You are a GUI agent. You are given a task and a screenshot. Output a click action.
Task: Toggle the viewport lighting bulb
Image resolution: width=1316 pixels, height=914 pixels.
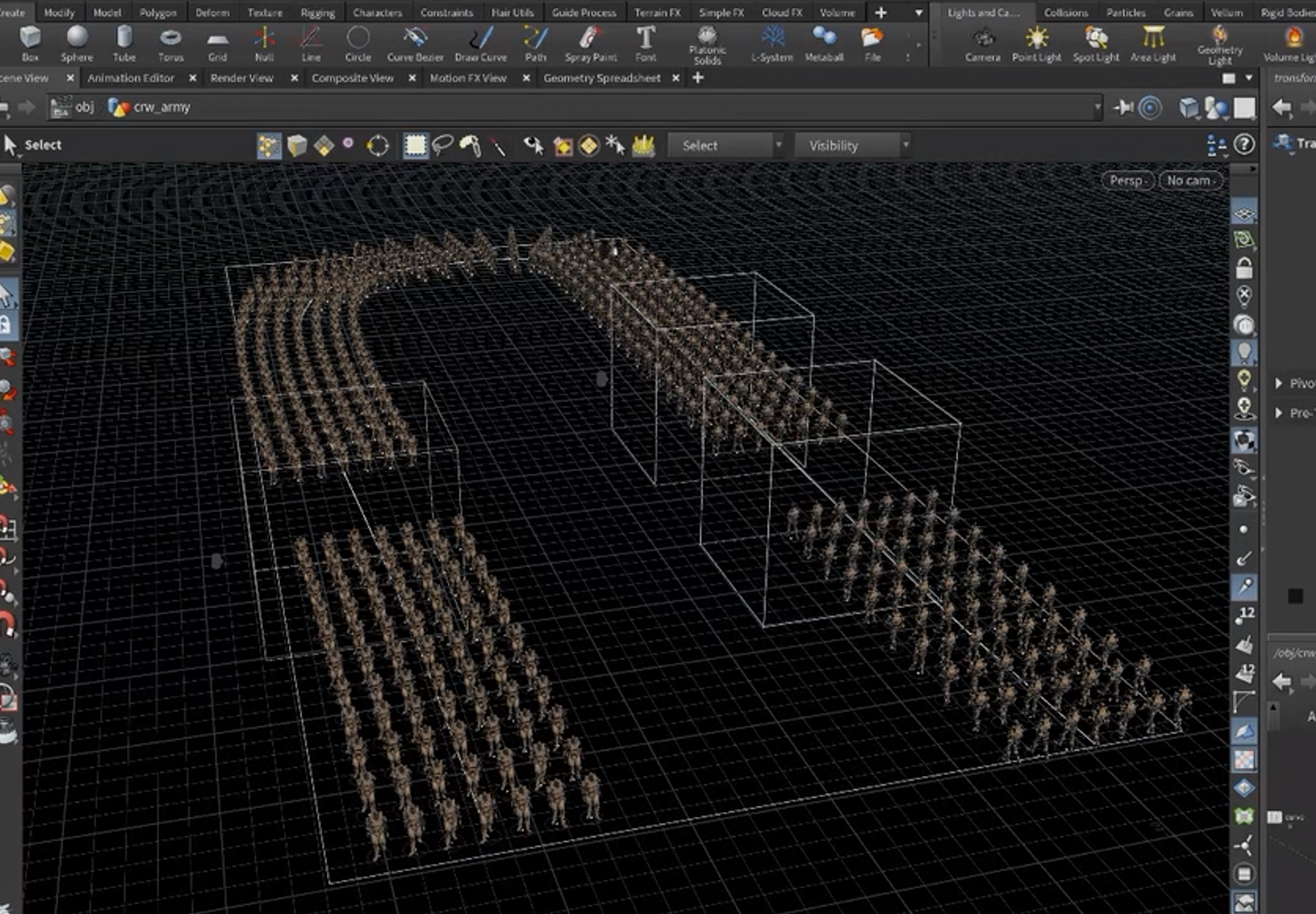[1244, 353]
